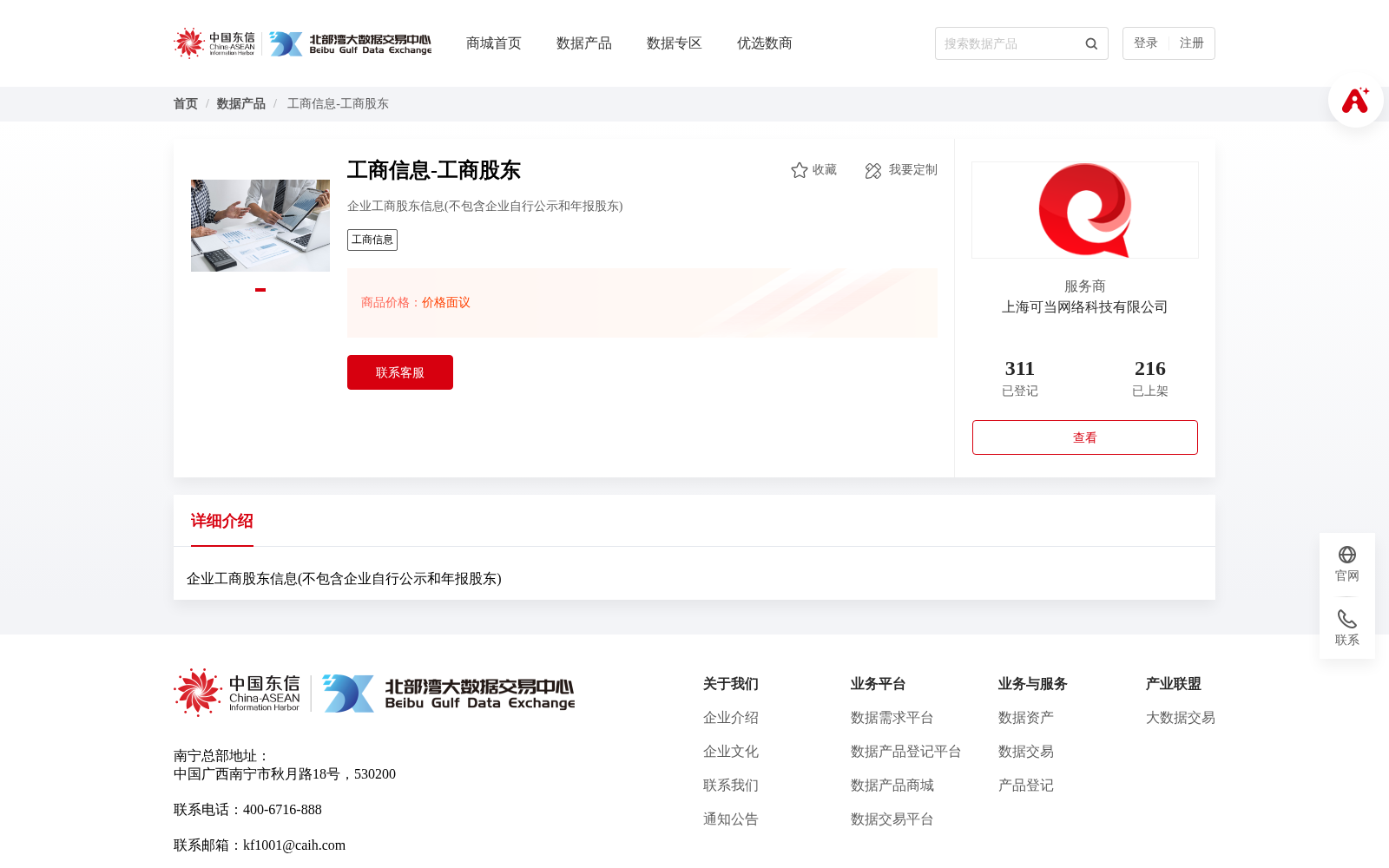Open 商城首页 in navigation
The image size is (1389, 868).
(494, 43)
